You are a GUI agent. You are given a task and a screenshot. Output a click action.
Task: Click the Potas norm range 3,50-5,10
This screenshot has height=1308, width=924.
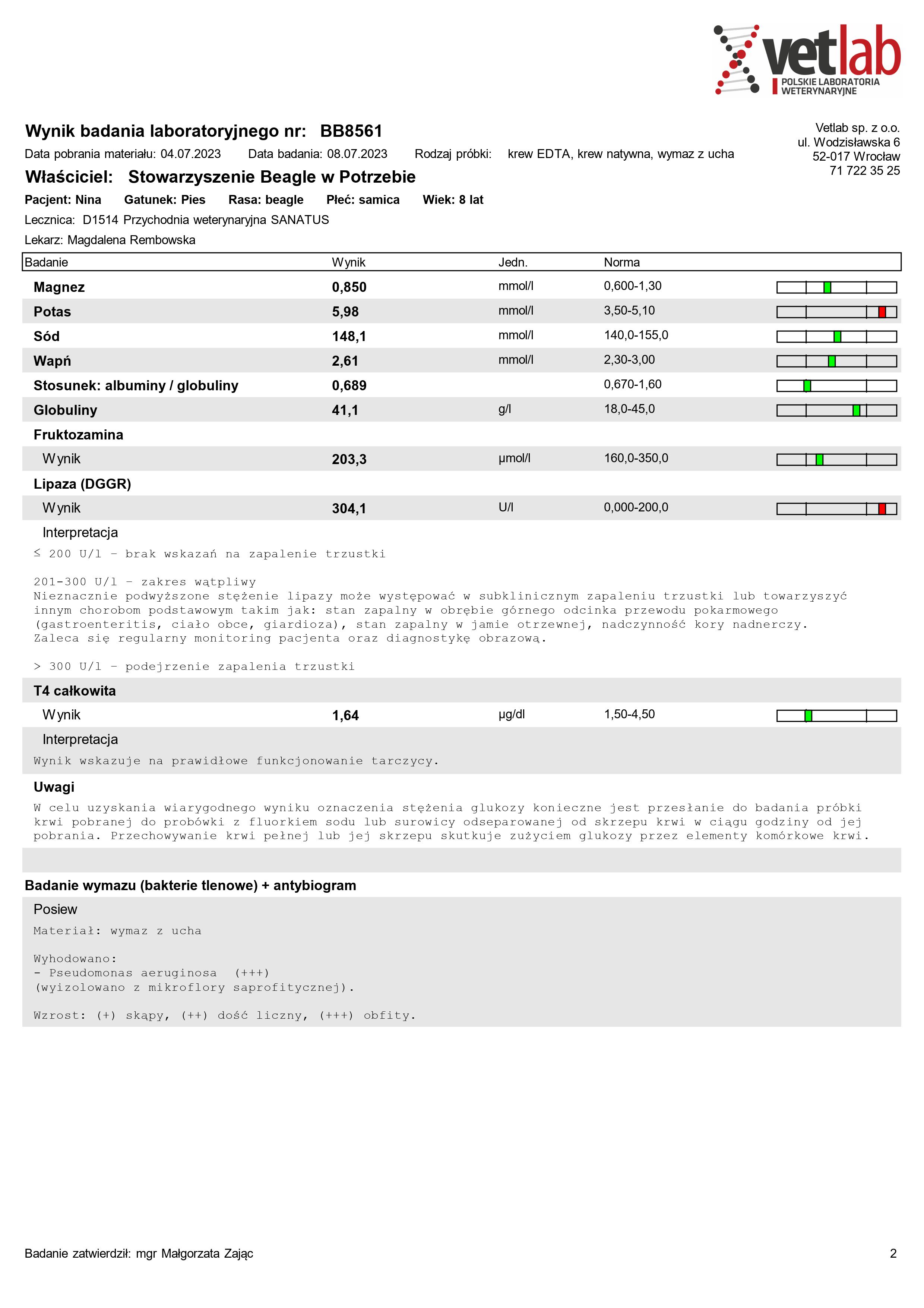pos(629,311)
